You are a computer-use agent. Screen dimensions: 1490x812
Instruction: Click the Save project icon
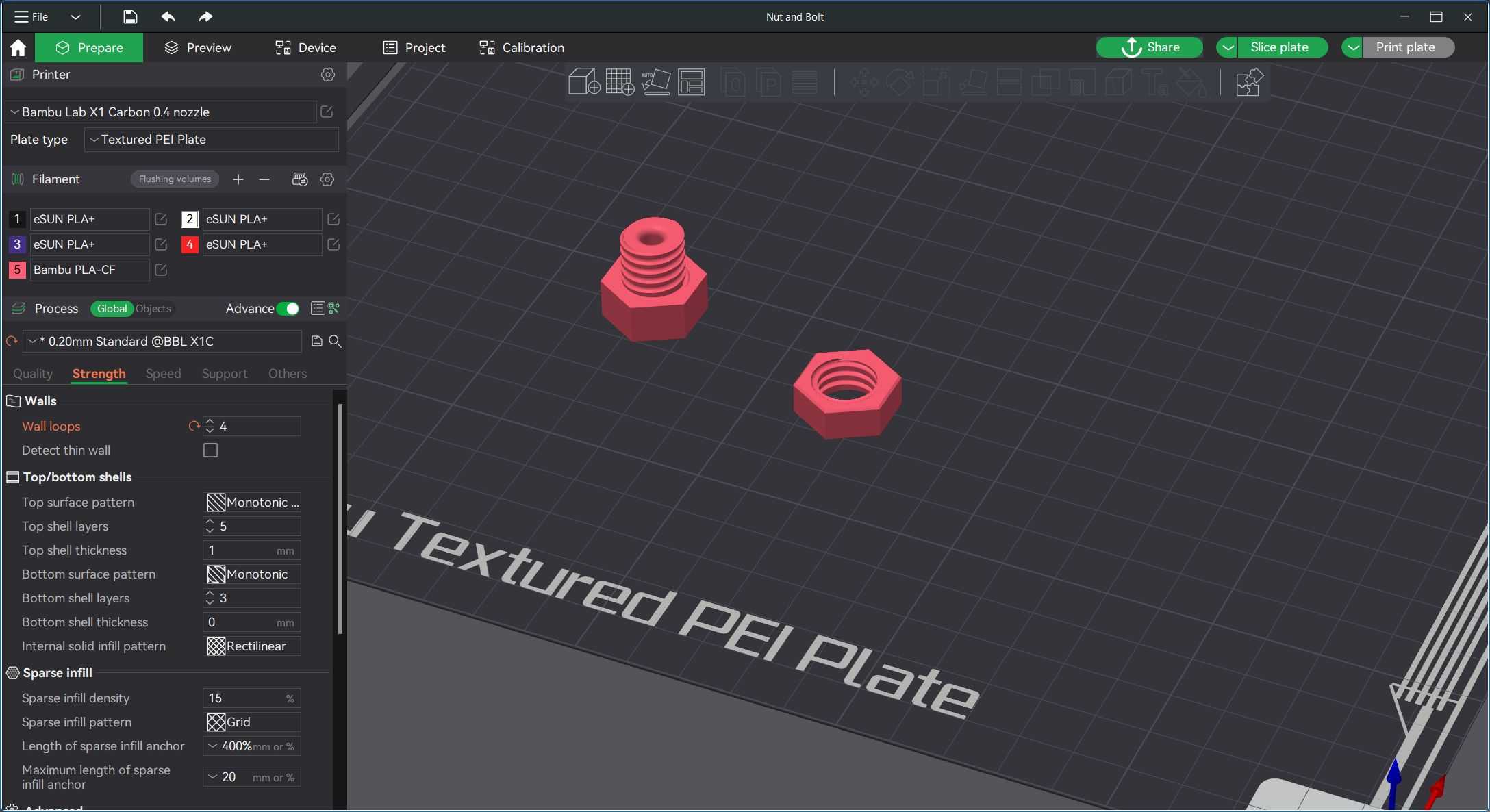click(130, 16)
